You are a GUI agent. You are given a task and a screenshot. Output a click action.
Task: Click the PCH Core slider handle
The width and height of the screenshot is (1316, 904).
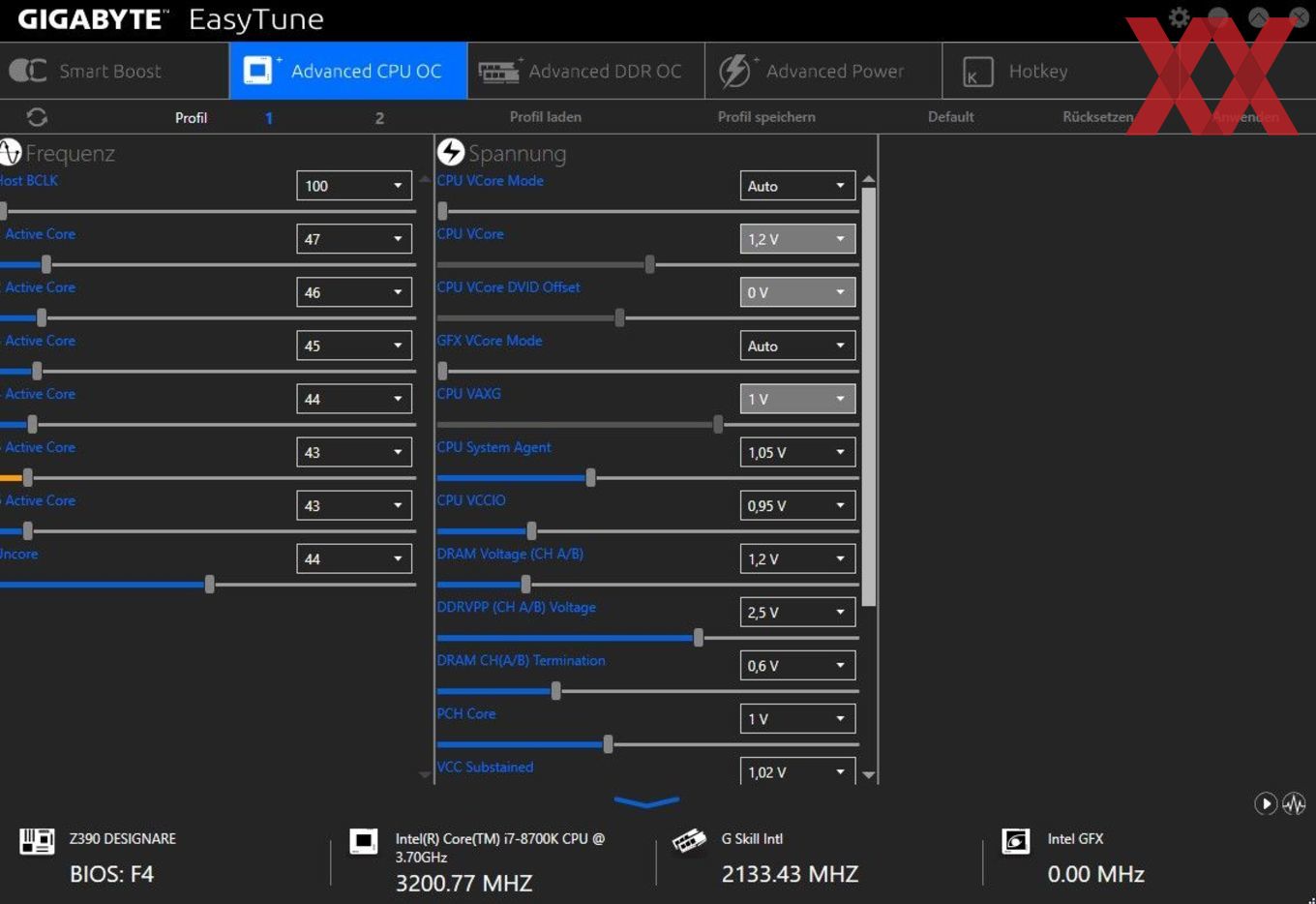click(x=608, y=744)
